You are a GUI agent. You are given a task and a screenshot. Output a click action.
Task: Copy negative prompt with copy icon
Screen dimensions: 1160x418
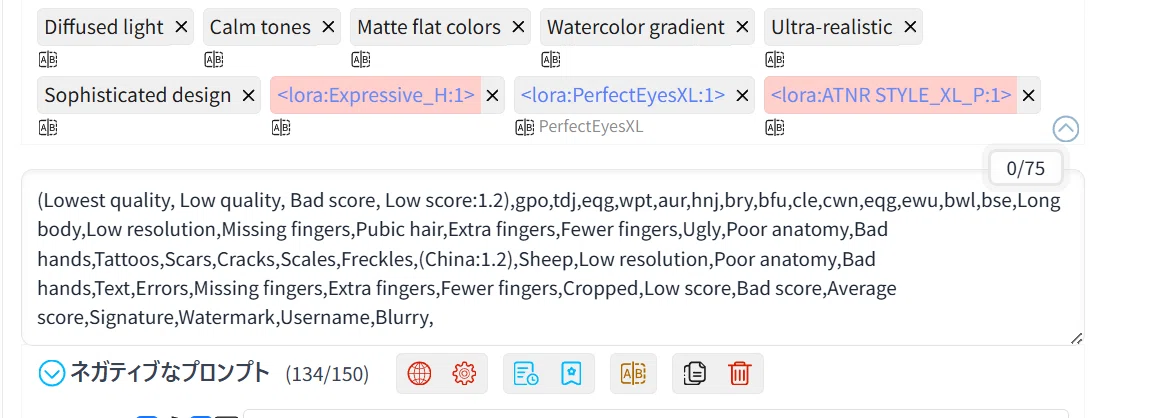[695, 374]
